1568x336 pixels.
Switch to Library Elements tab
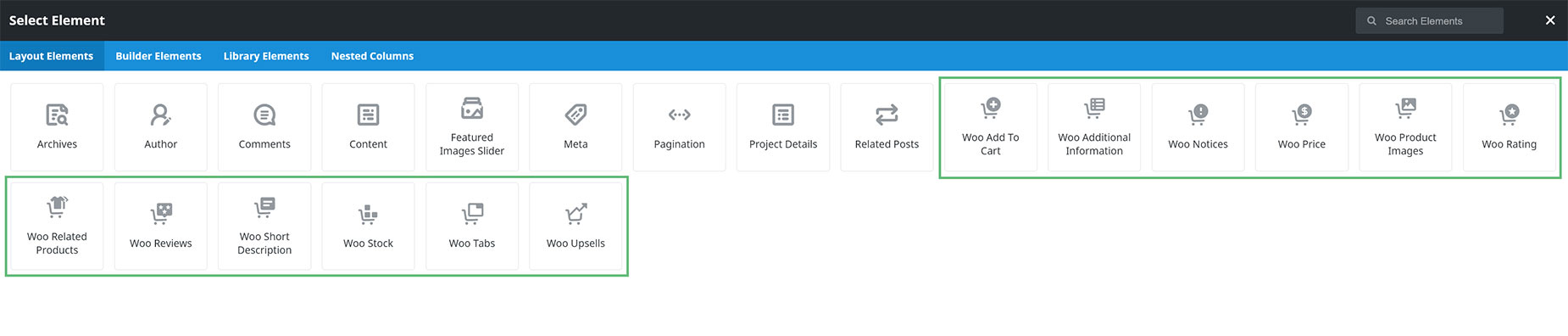[266, 56]
